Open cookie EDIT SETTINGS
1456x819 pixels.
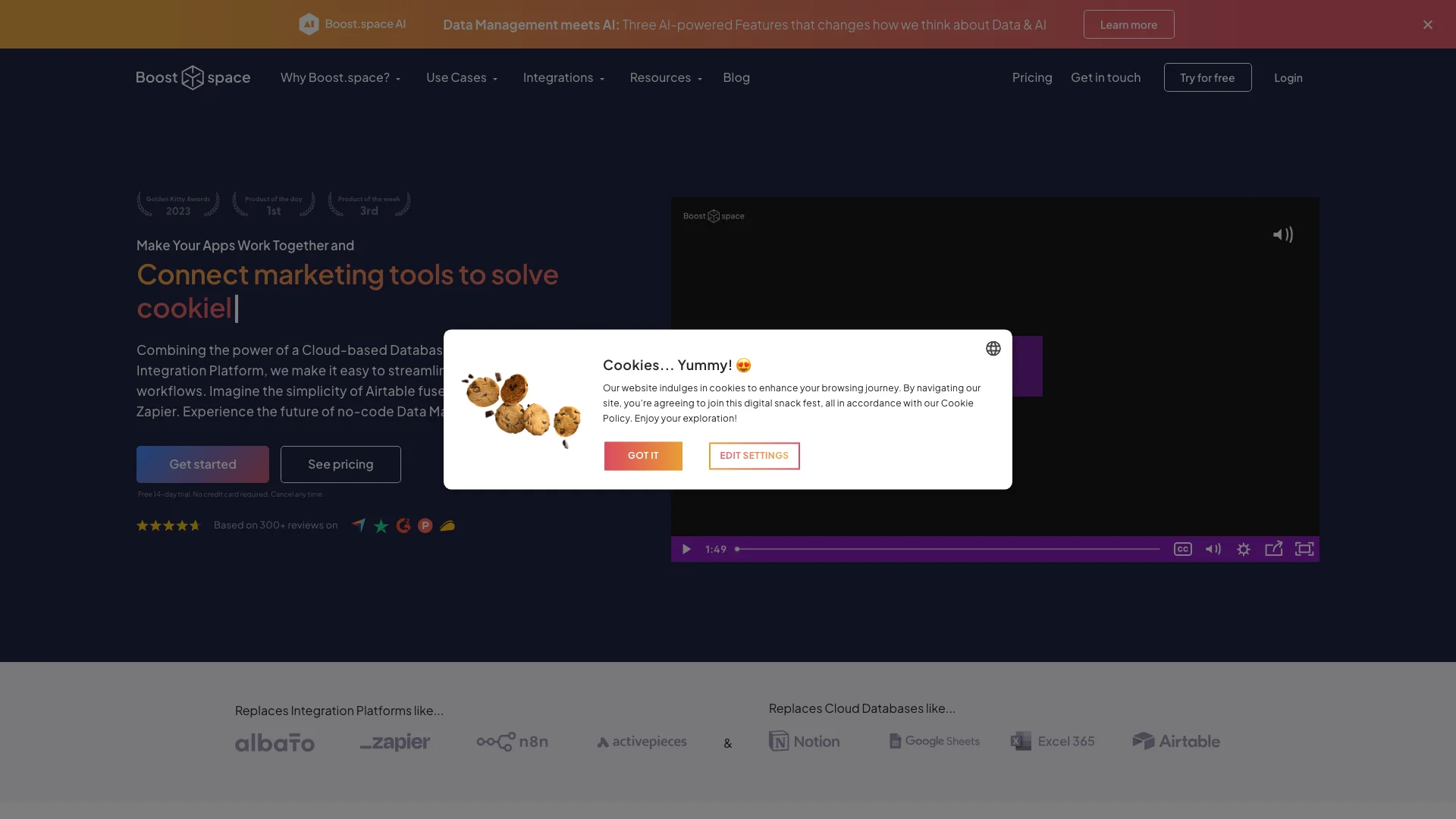(755, 456)
